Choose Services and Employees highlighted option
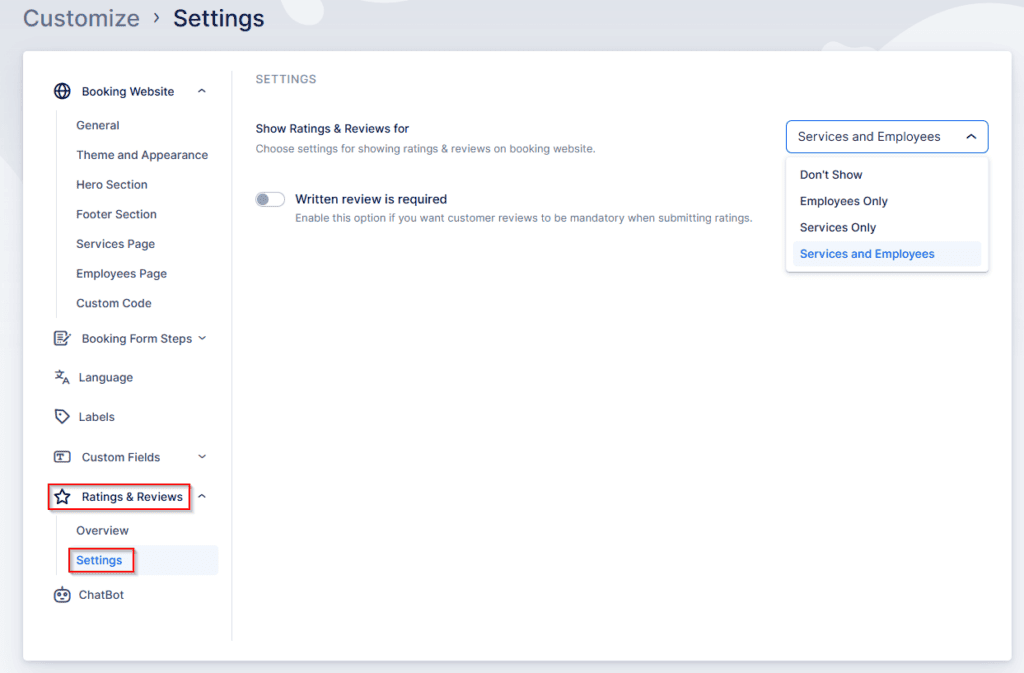1024x673 pixels. [x=887, y=254]
